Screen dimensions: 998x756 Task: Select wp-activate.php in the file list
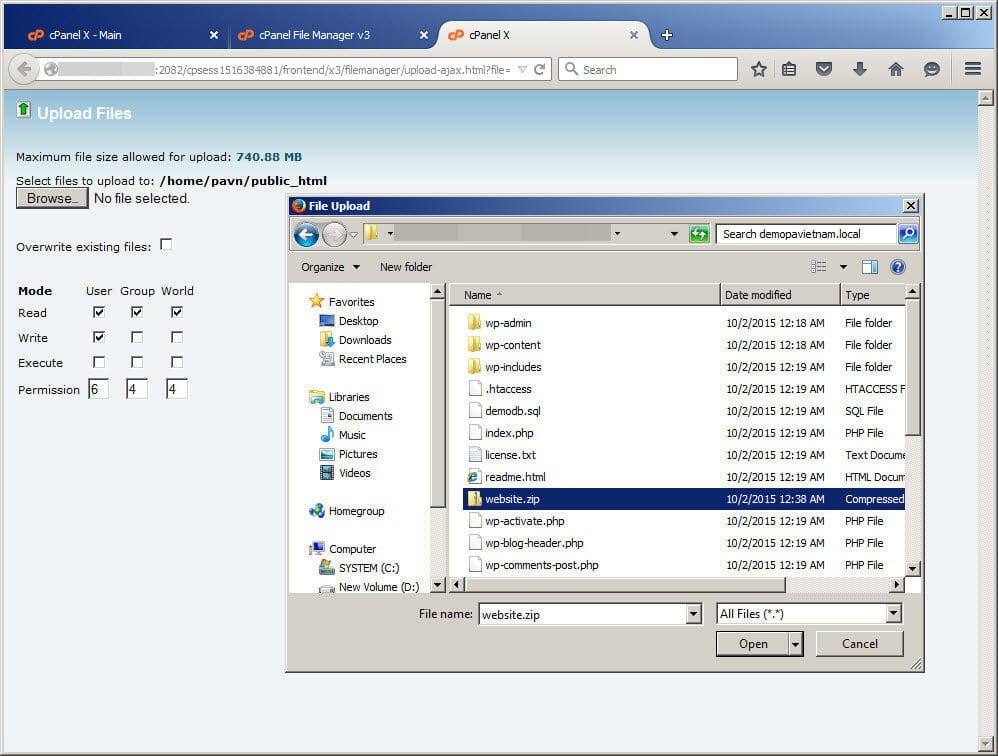tap(524, 521)
